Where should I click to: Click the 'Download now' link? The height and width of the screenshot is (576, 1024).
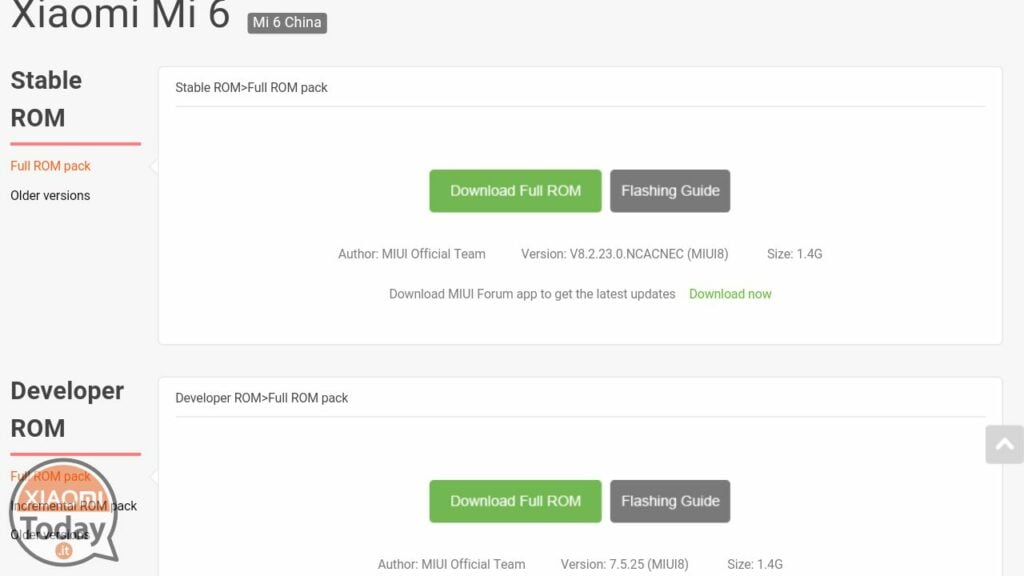[730, 294]
